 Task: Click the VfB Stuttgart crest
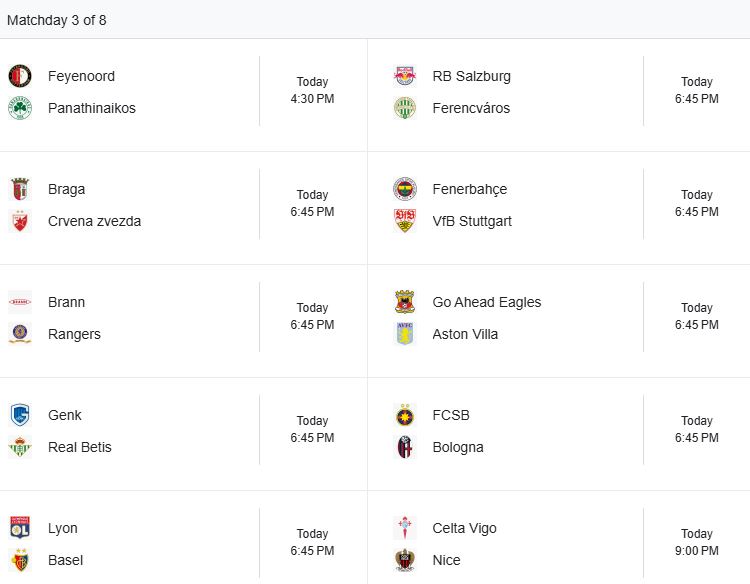tap(405, 221)
